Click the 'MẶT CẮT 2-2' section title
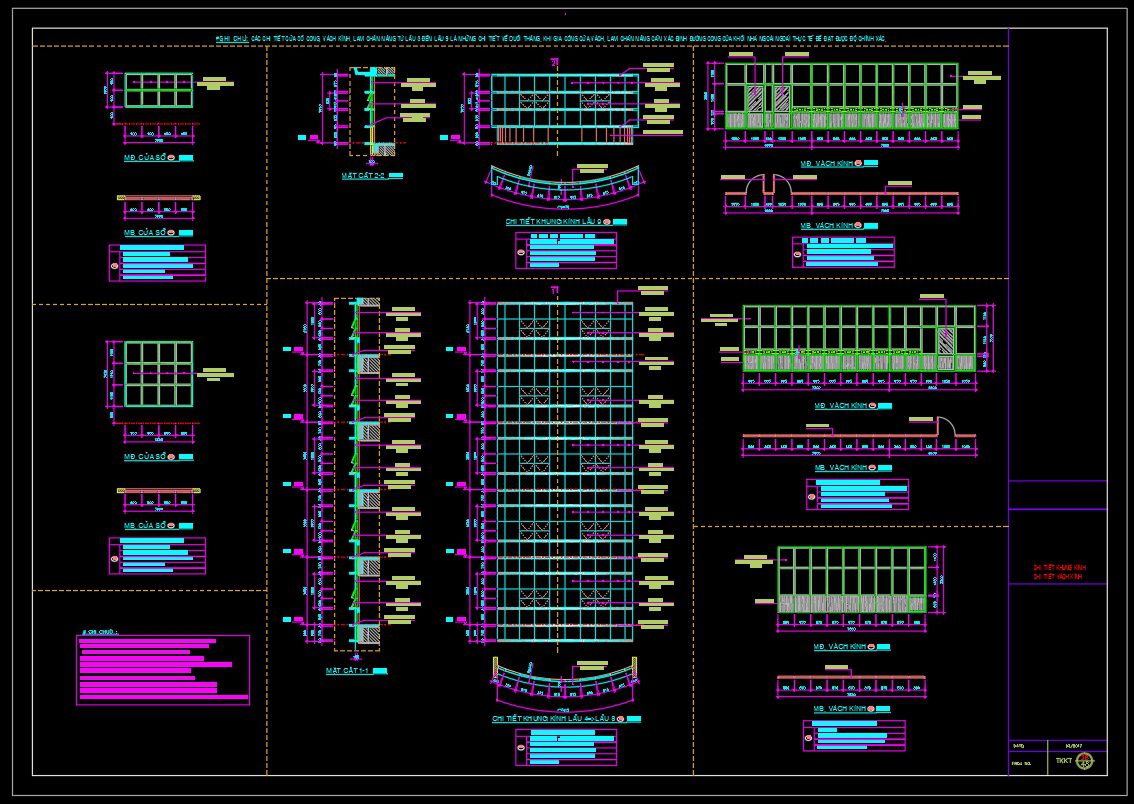 coord(364,176)
